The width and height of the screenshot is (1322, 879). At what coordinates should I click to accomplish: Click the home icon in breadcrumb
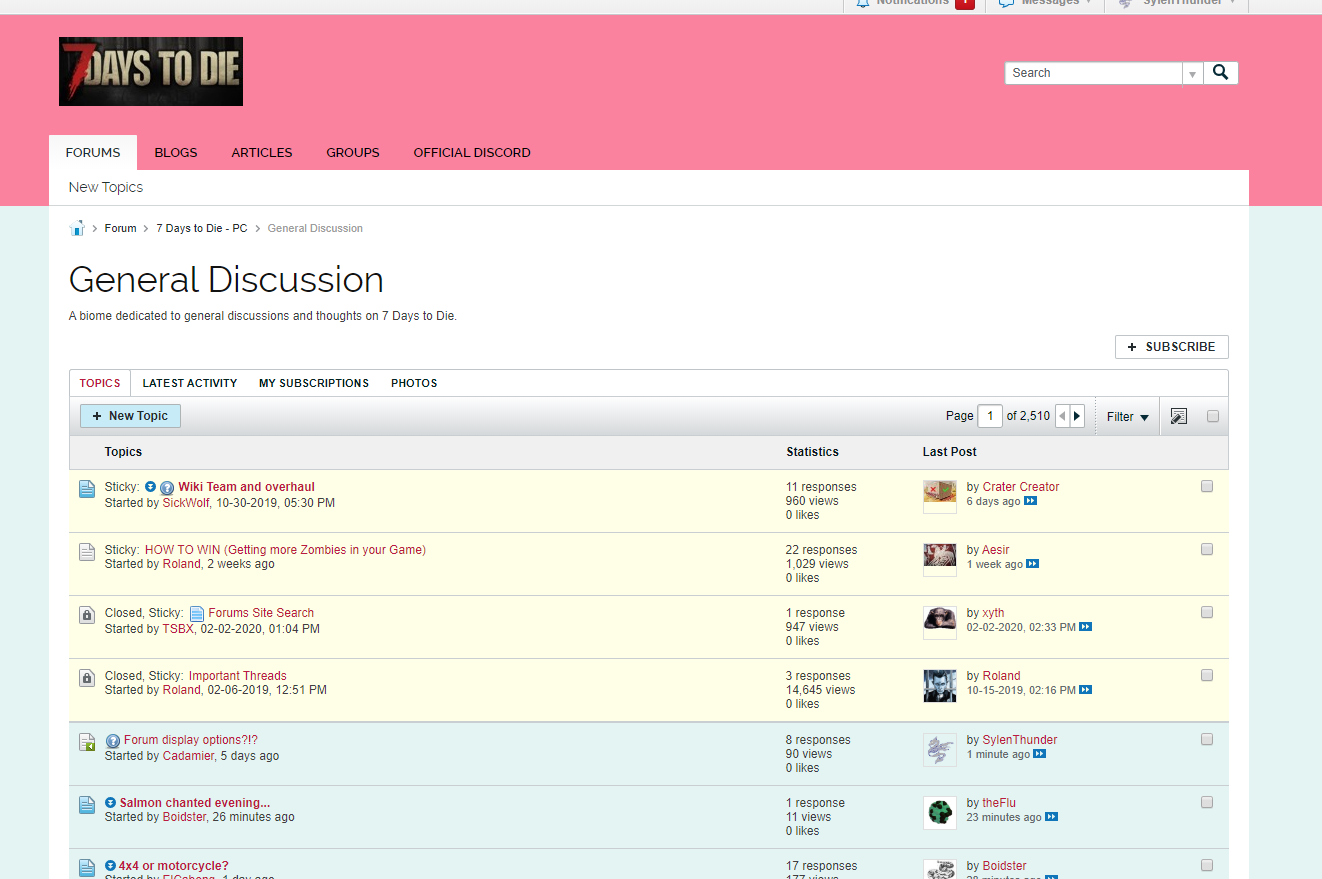77,228
